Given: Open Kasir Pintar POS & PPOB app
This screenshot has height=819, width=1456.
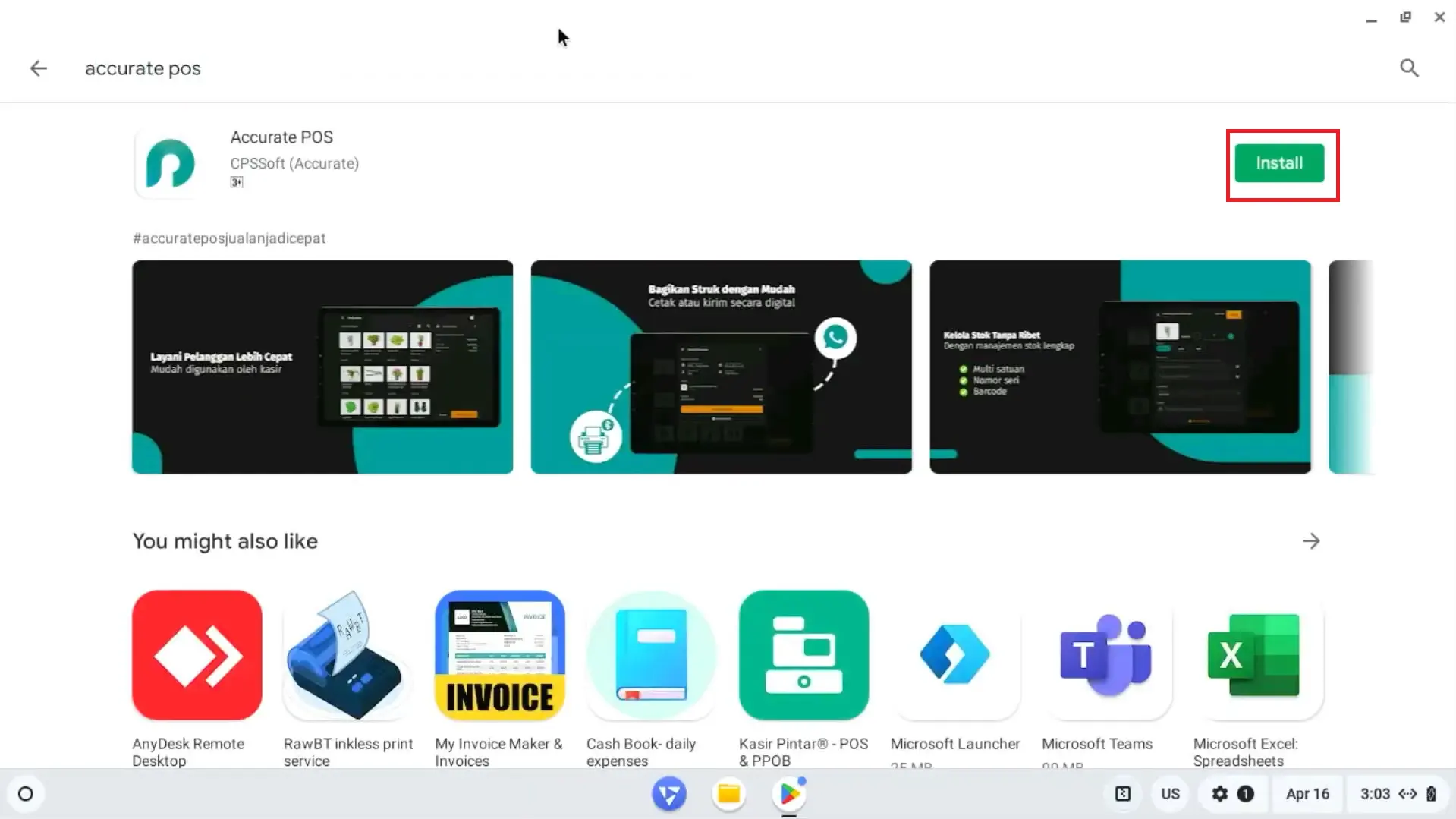Looking at the screenshot, I should pyautogui.click(x=803, y=654).
